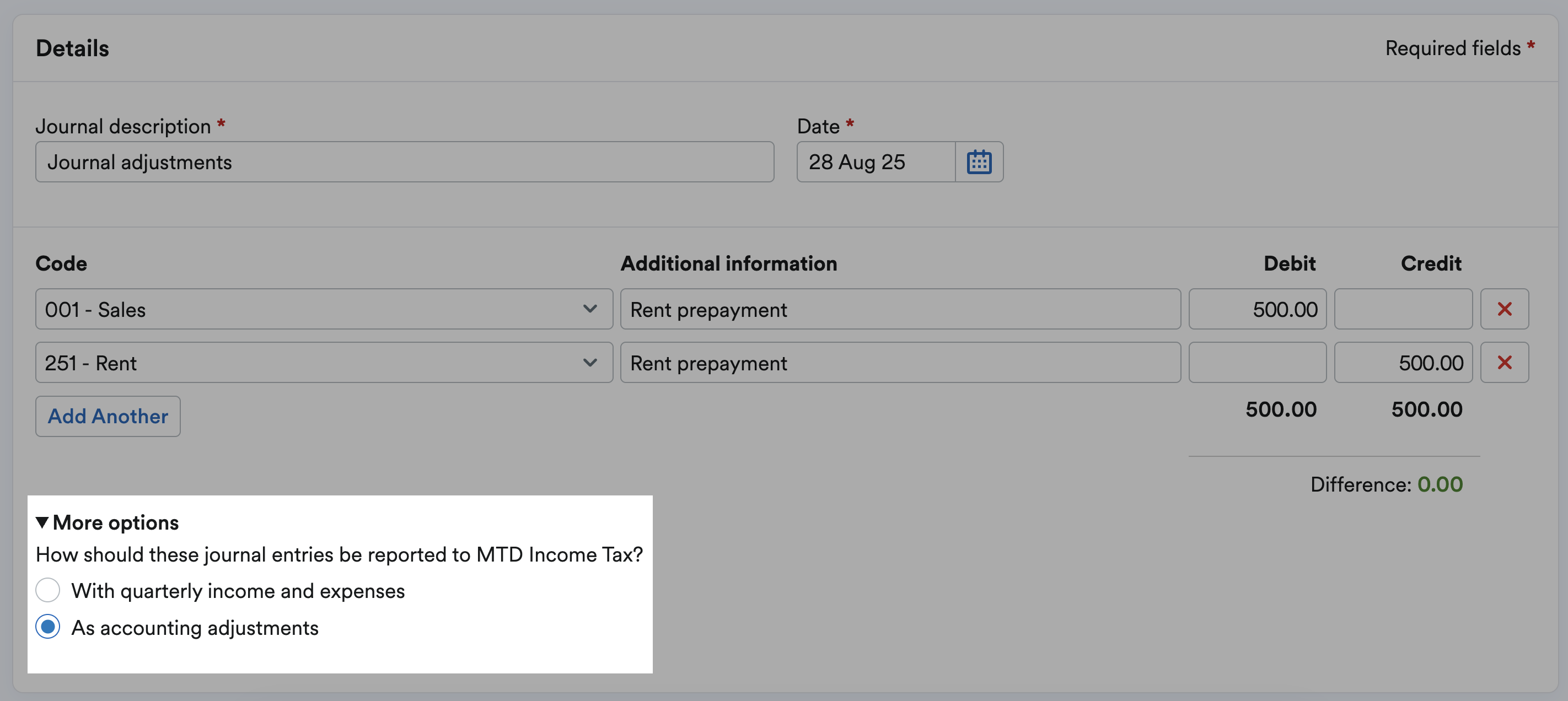Click empty Debit field on Rent line
Image resolution: width=1568 pixels, height=701 pixels.
(x=1258, y=363)
